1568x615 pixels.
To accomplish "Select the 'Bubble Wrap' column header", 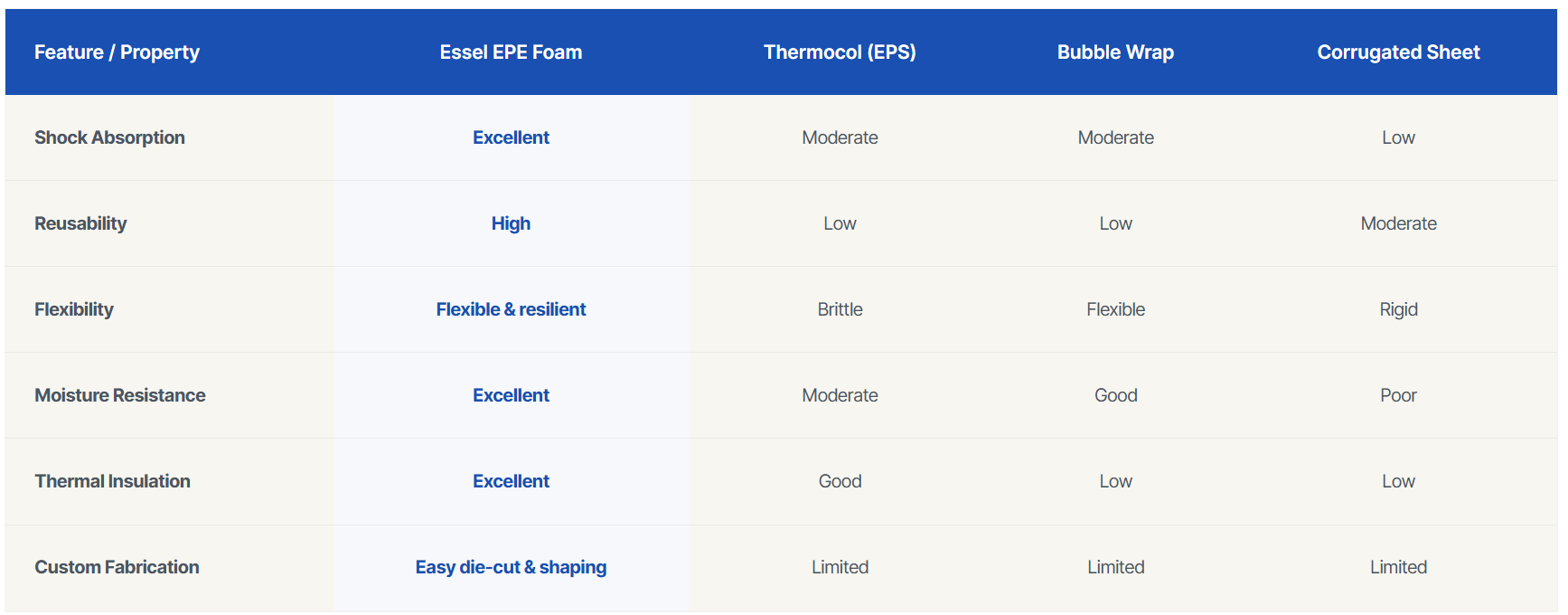I will tap(1115, 52).
